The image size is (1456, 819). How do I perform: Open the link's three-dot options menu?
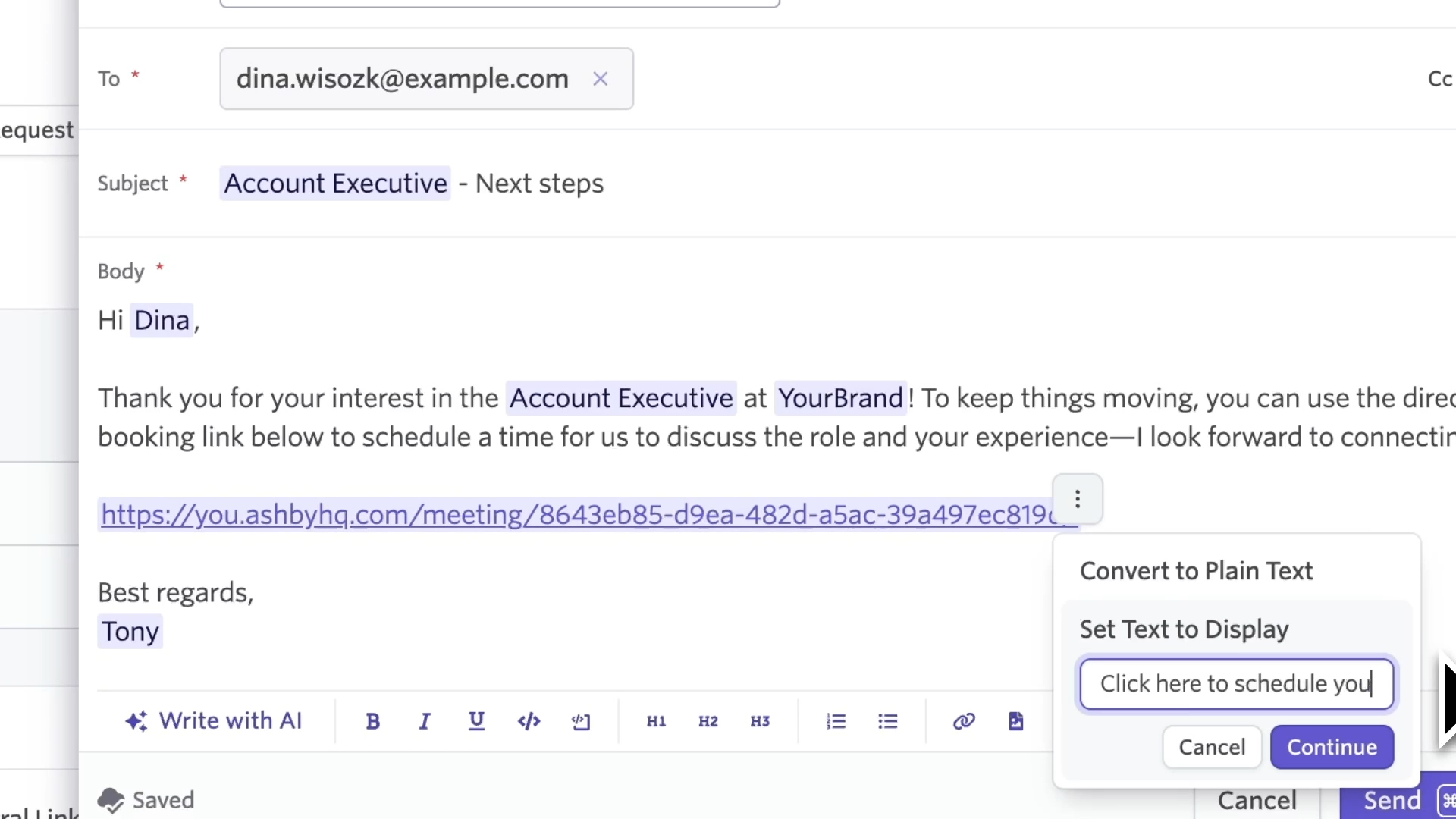[x=1077, y=499]
